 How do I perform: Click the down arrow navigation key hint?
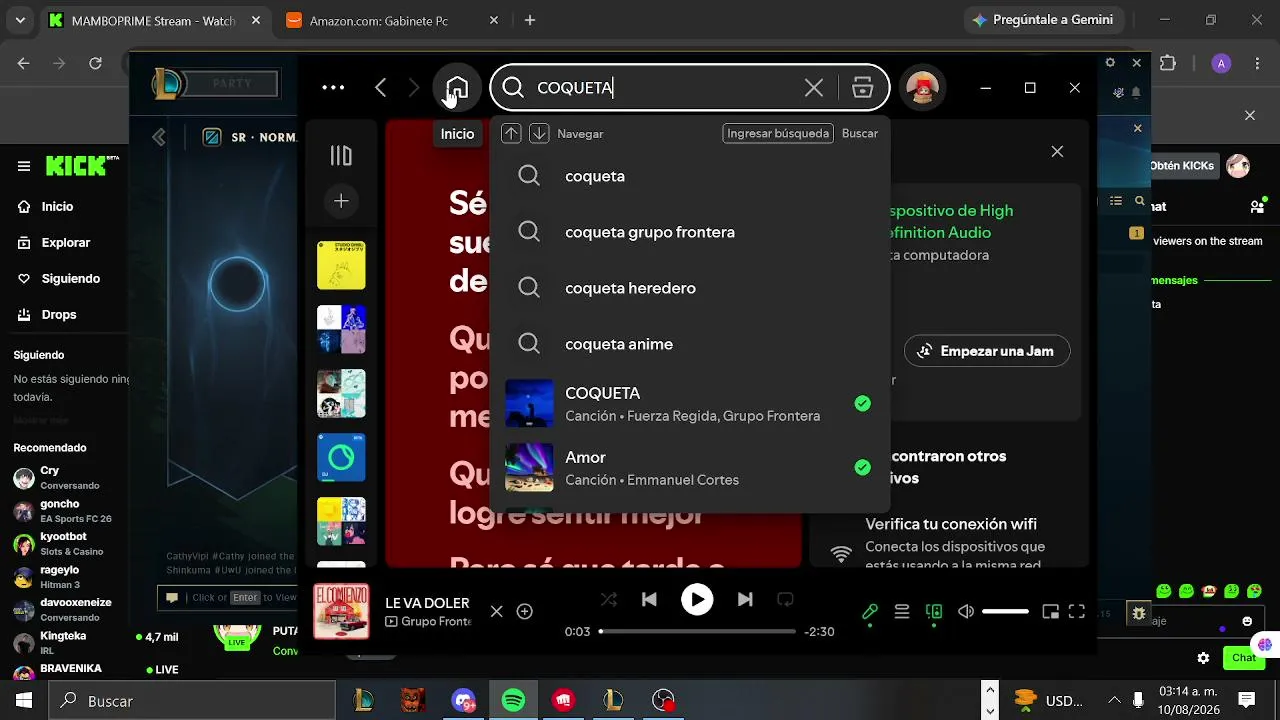click(x=539, y=134)
